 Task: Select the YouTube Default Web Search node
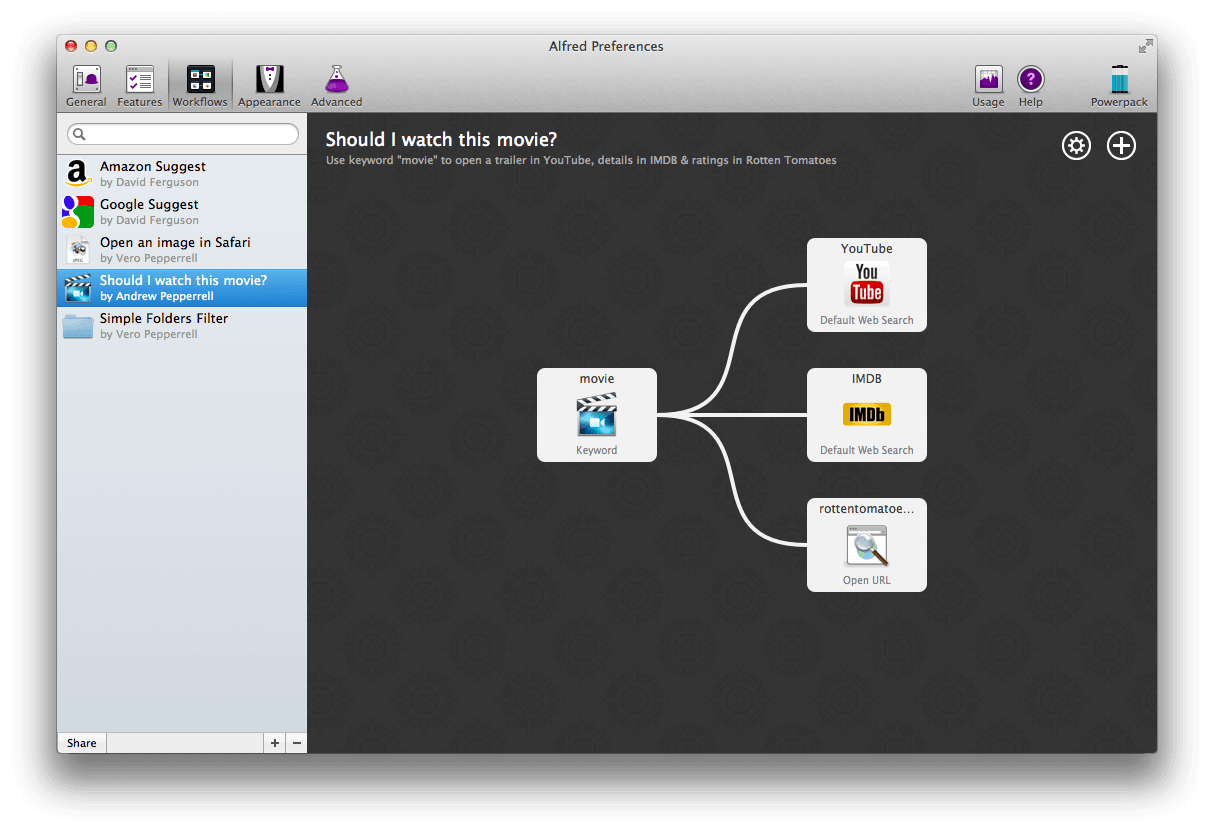pyautogui.click(x=866, y=285)
